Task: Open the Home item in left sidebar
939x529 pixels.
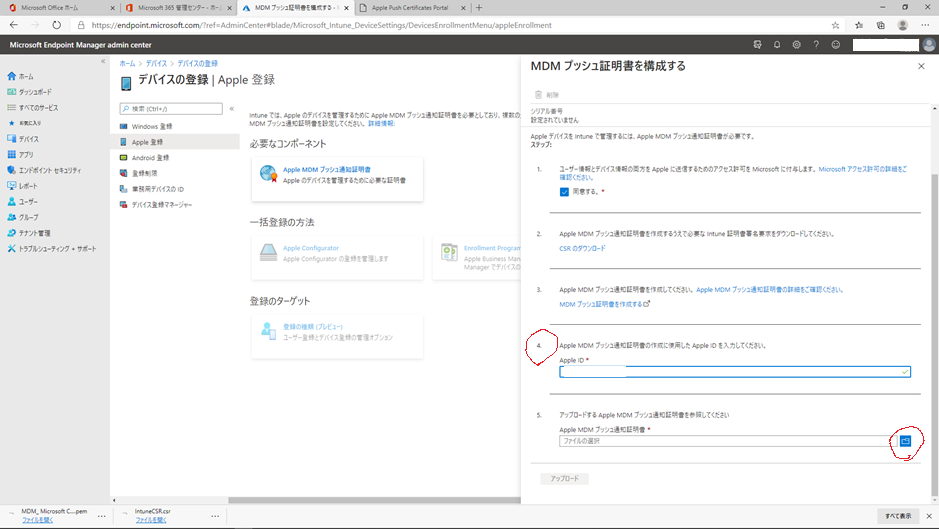Action: coord(21,77)
